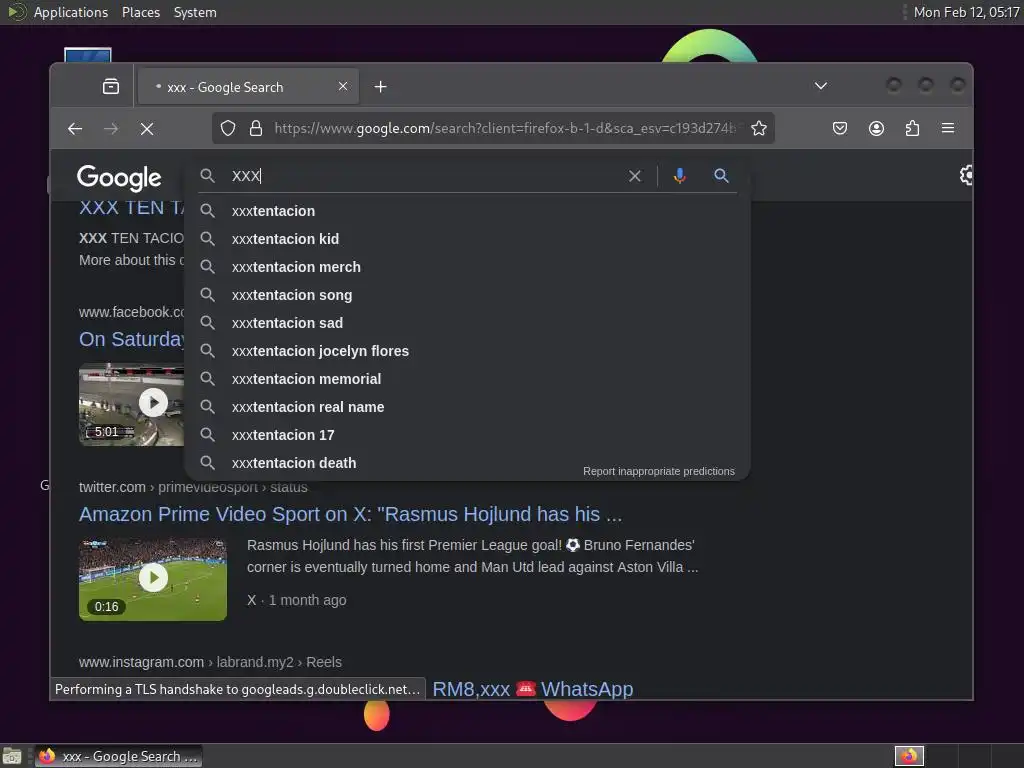Click the padlock site info icon
The image size is (1024, 768).
click(x=256, y=128)
